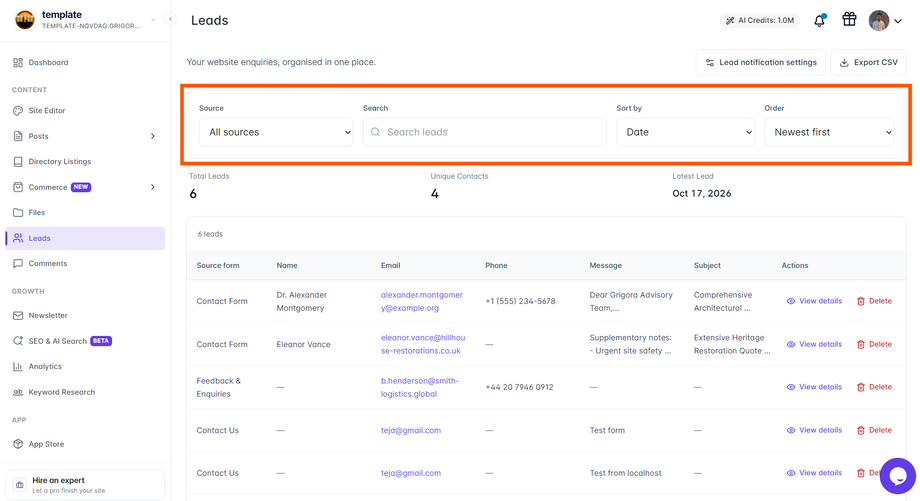Click the Dear Grigora Advisory Team message

[631, 301]
